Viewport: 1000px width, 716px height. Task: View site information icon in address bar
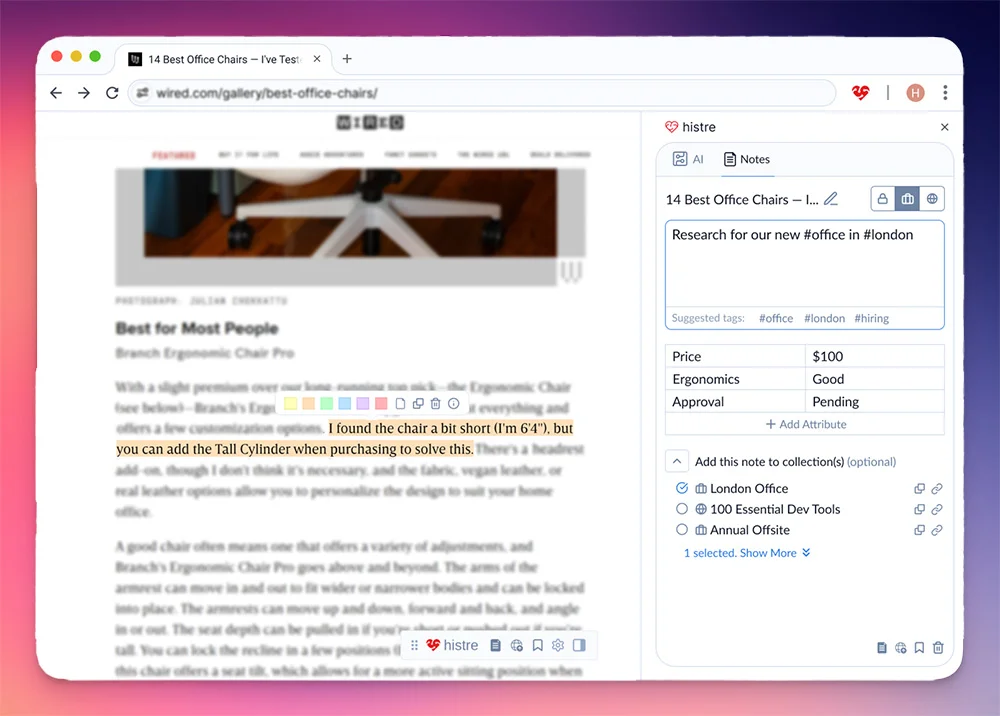point(142,93)
